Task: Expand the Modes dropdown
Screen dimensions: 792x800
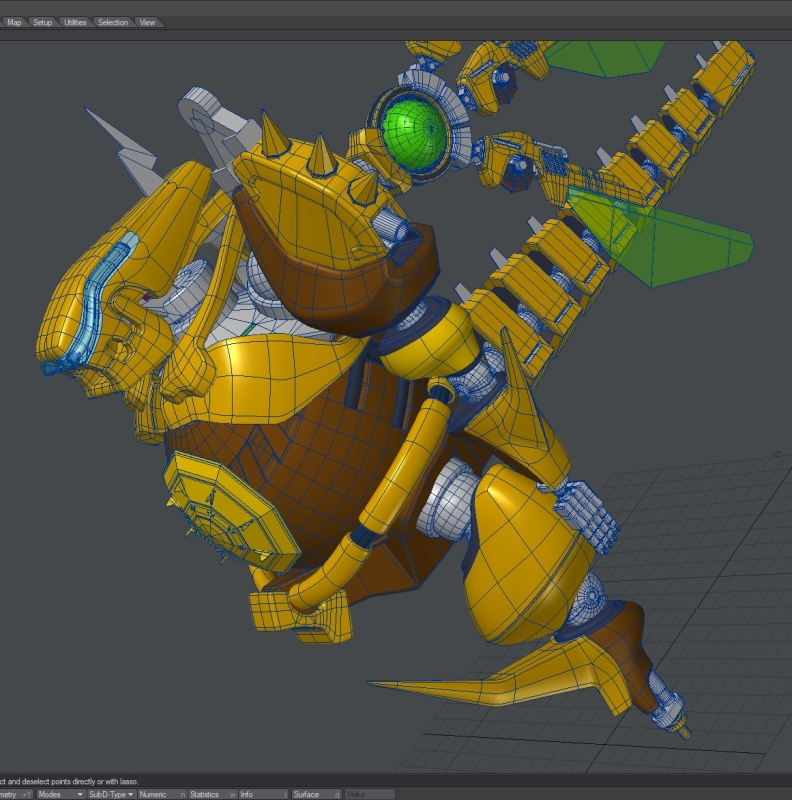Action: click(x=59, y=794)
